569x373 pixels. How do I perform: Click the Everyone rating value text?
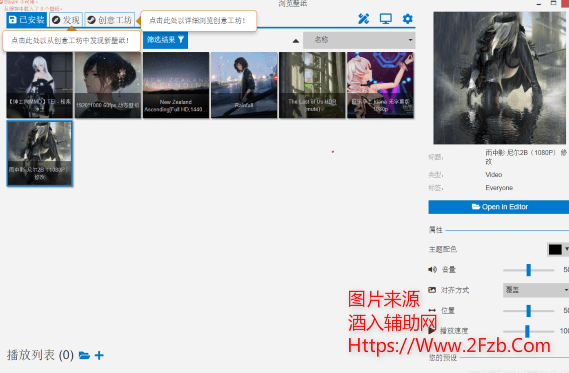pyautogui.click(x=499, y=188)
